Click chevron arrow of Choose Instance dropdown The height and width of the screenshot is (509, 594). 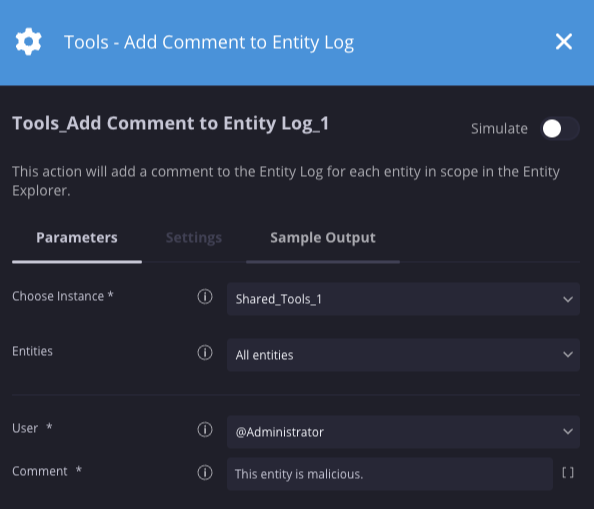(567, 299)
